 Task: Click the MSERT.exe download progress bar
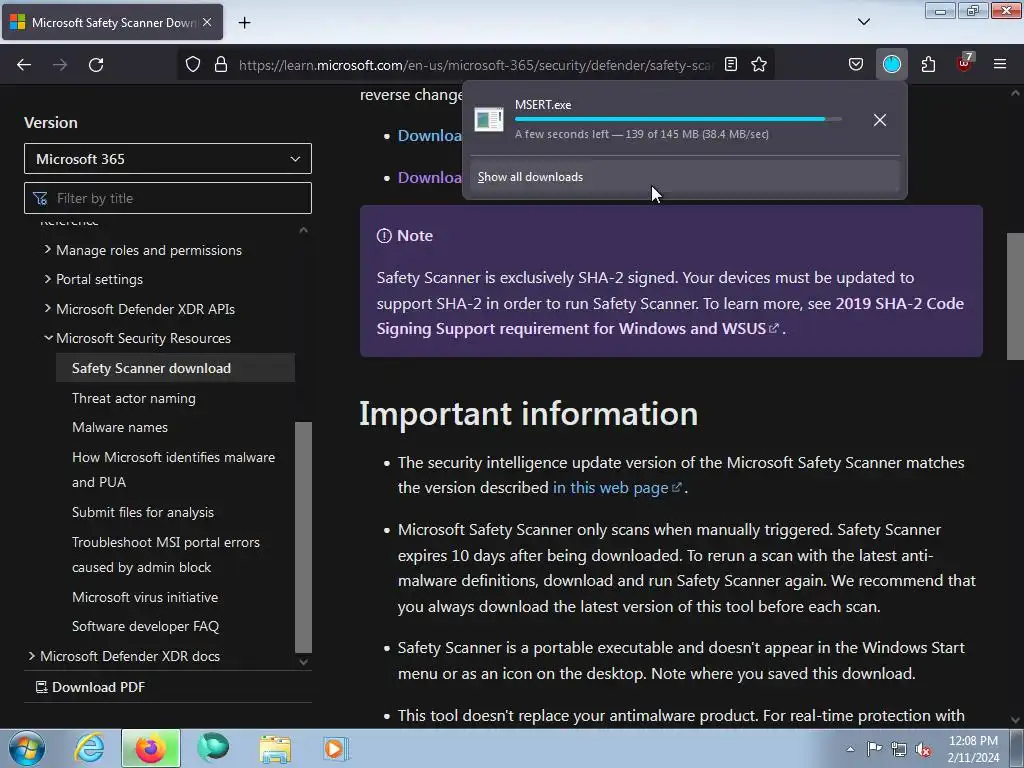pos(678,119)
